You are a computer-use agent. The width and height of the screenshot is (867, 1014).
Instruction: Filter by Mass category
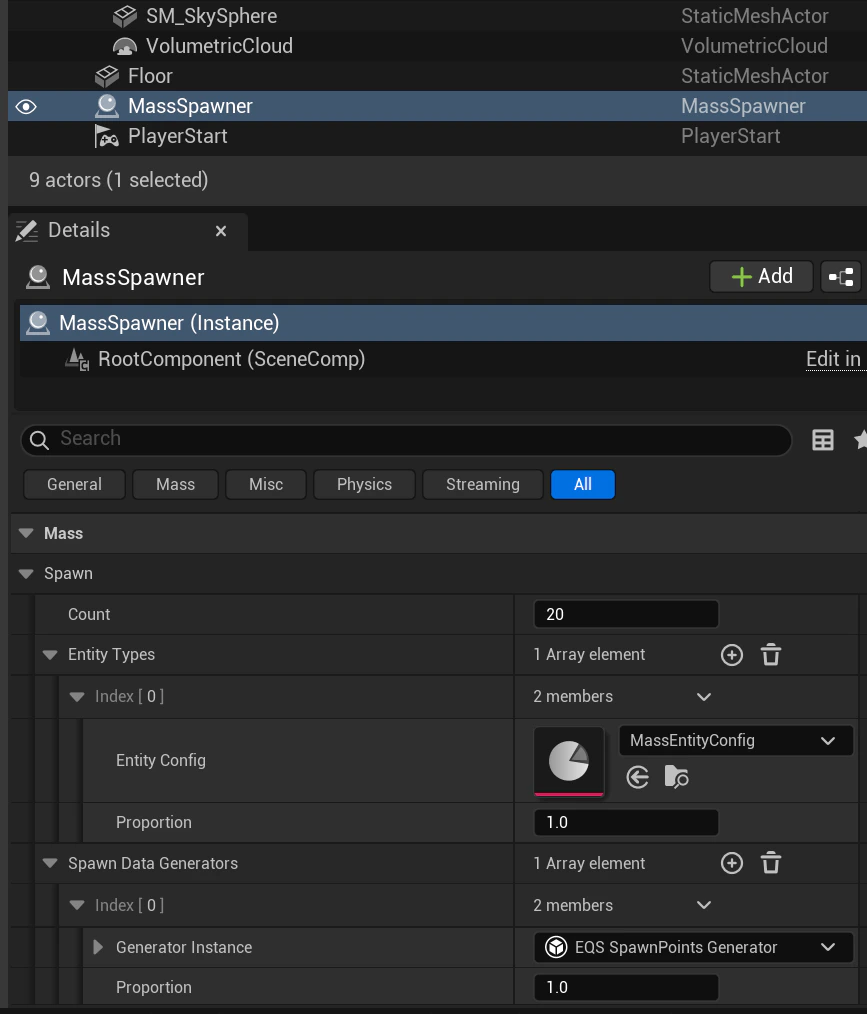coord(175,484)
